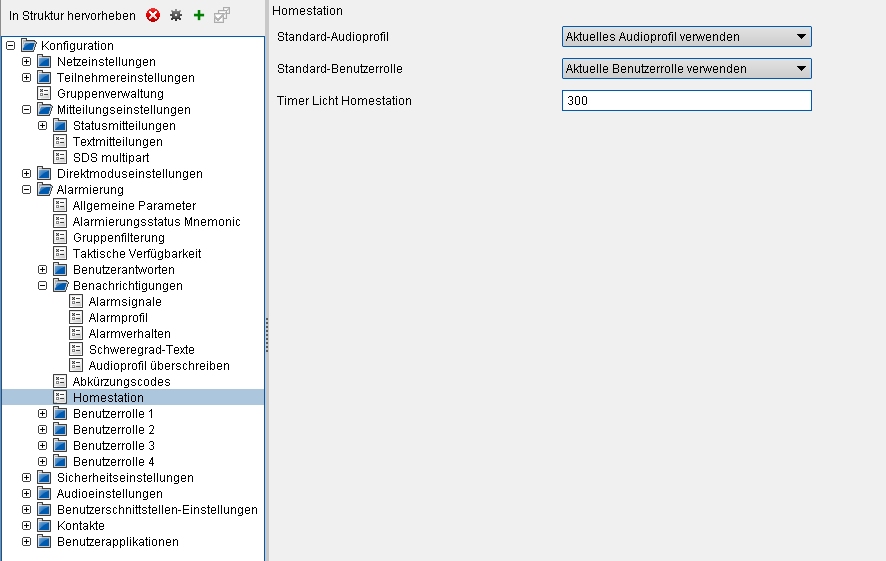Select Abkürzungscodes in the tree
Image resolution: width=886 pixels, height=561 pixels.
point(121,382)
